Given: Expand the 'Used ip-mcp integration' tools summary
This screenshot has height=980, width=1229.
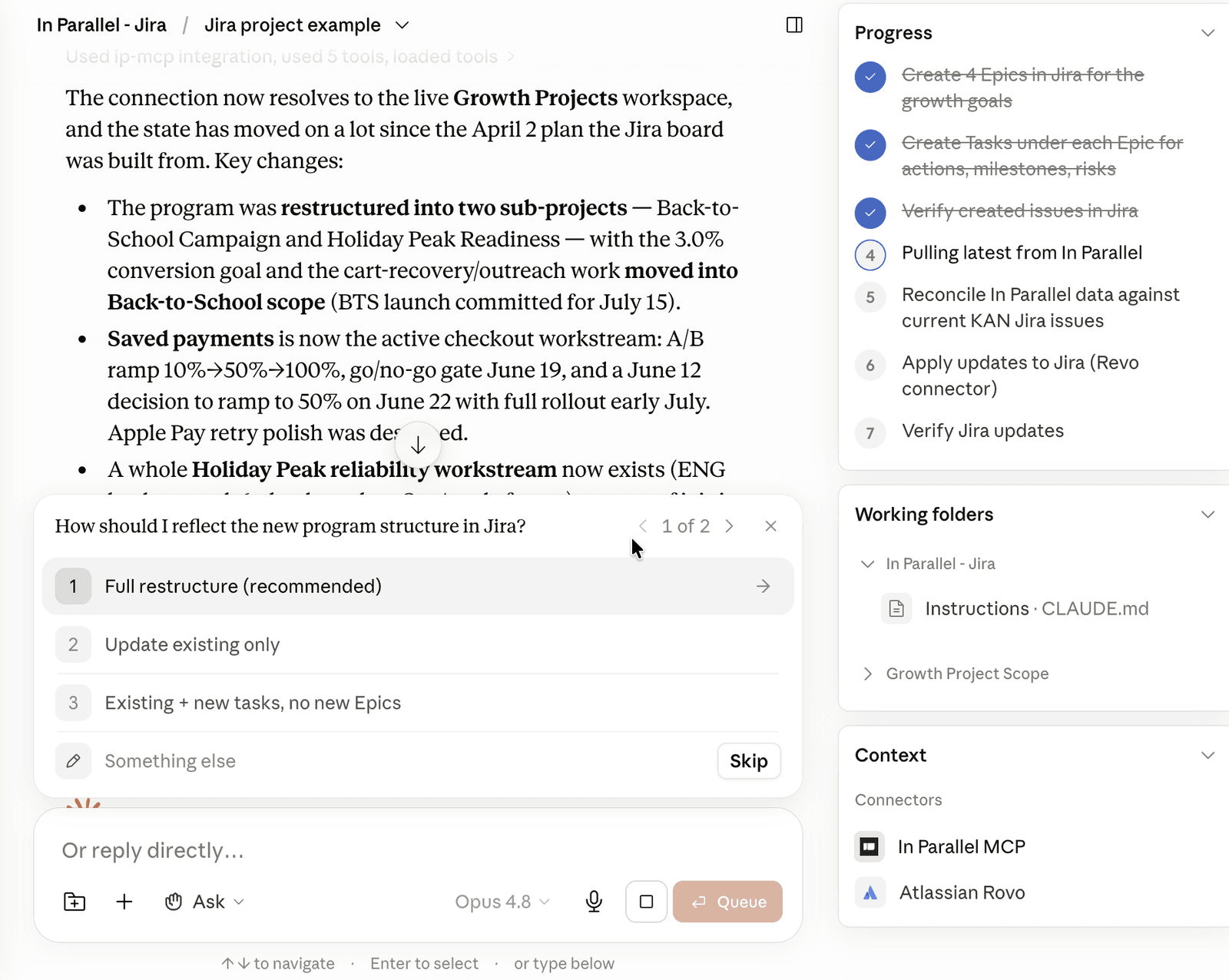Looking at the screenshot, I should [x=290, y=57].
